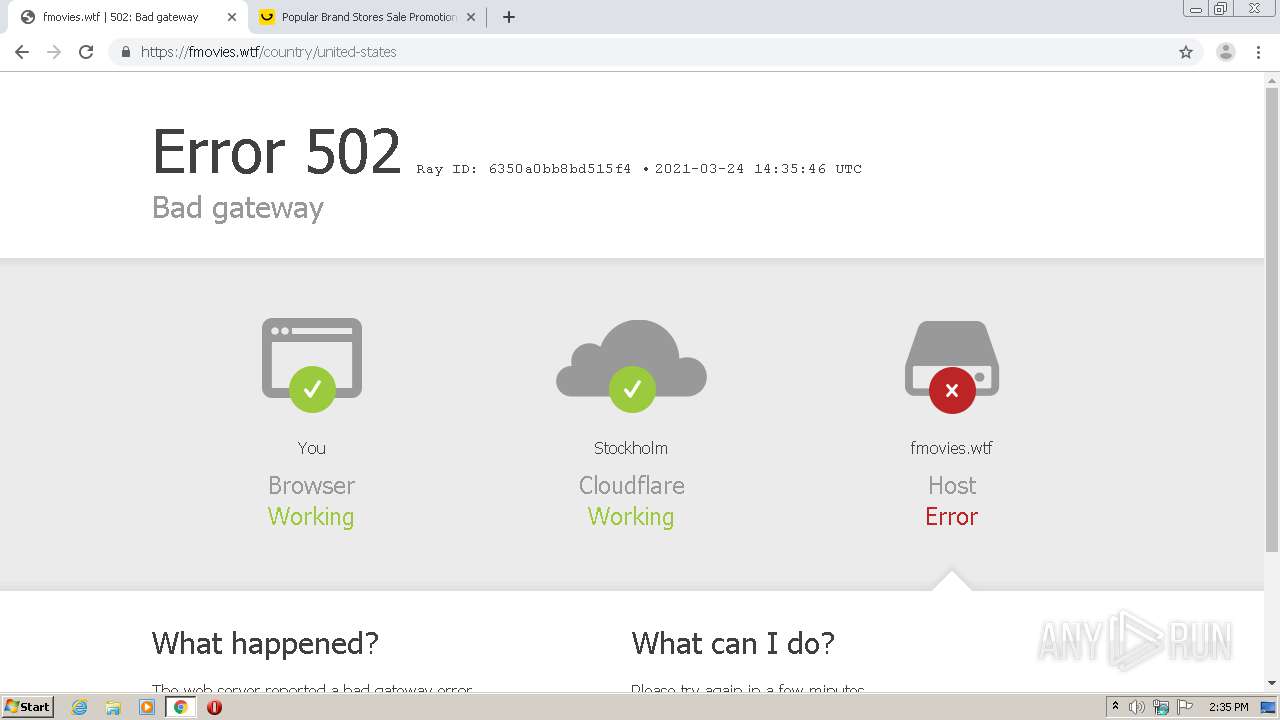Click the Error 502 heading
Viewport: 1280px width, 720px height.
(x=277, y=152)
